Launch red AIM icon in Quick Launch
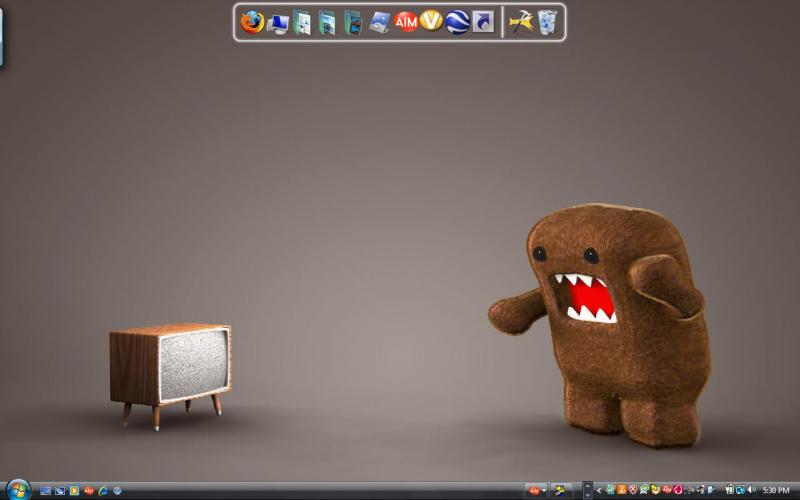 pos(88,491)
